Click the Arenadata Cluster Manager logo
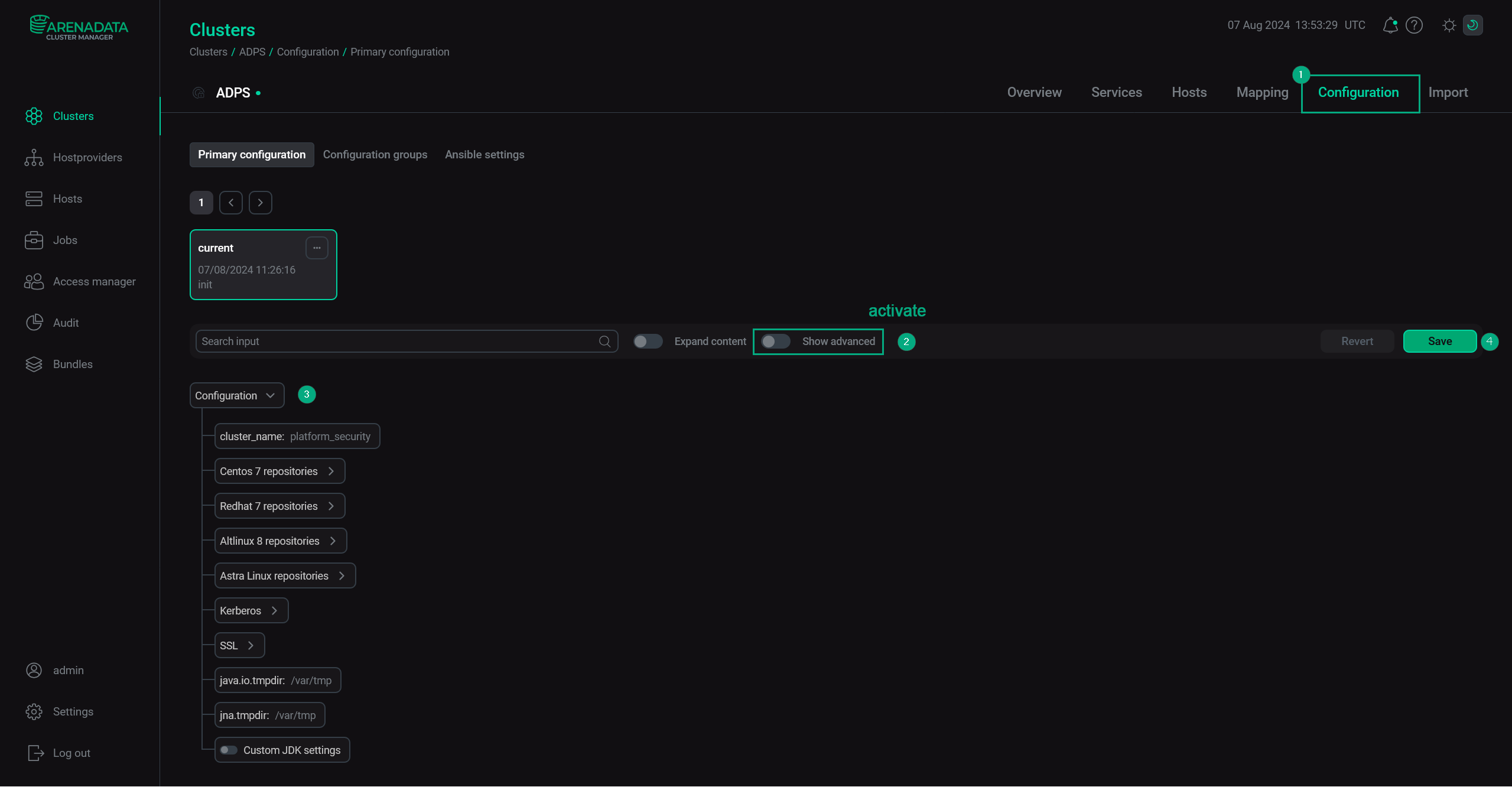Screen dimensions: 1512x787 [79, 28]
